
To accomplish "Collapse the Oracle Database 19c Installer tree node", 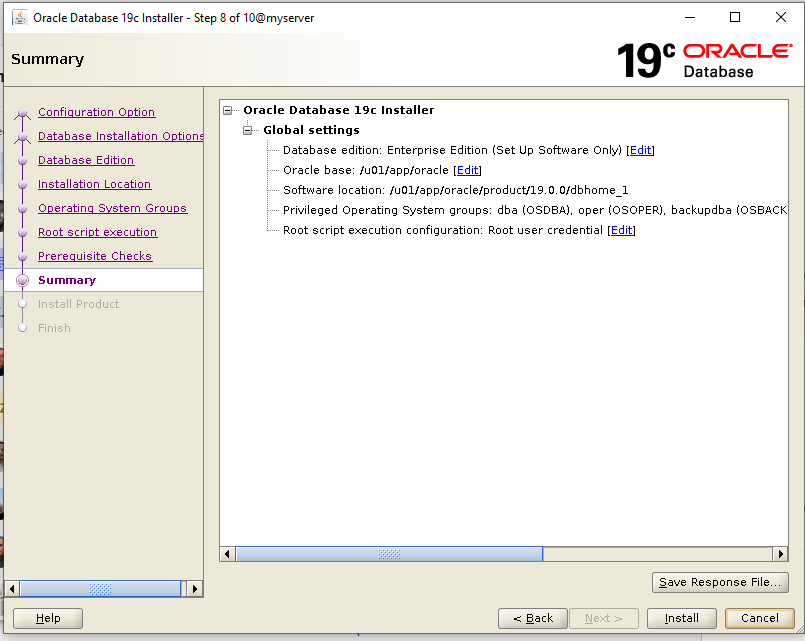I will [x=227, y=110].
